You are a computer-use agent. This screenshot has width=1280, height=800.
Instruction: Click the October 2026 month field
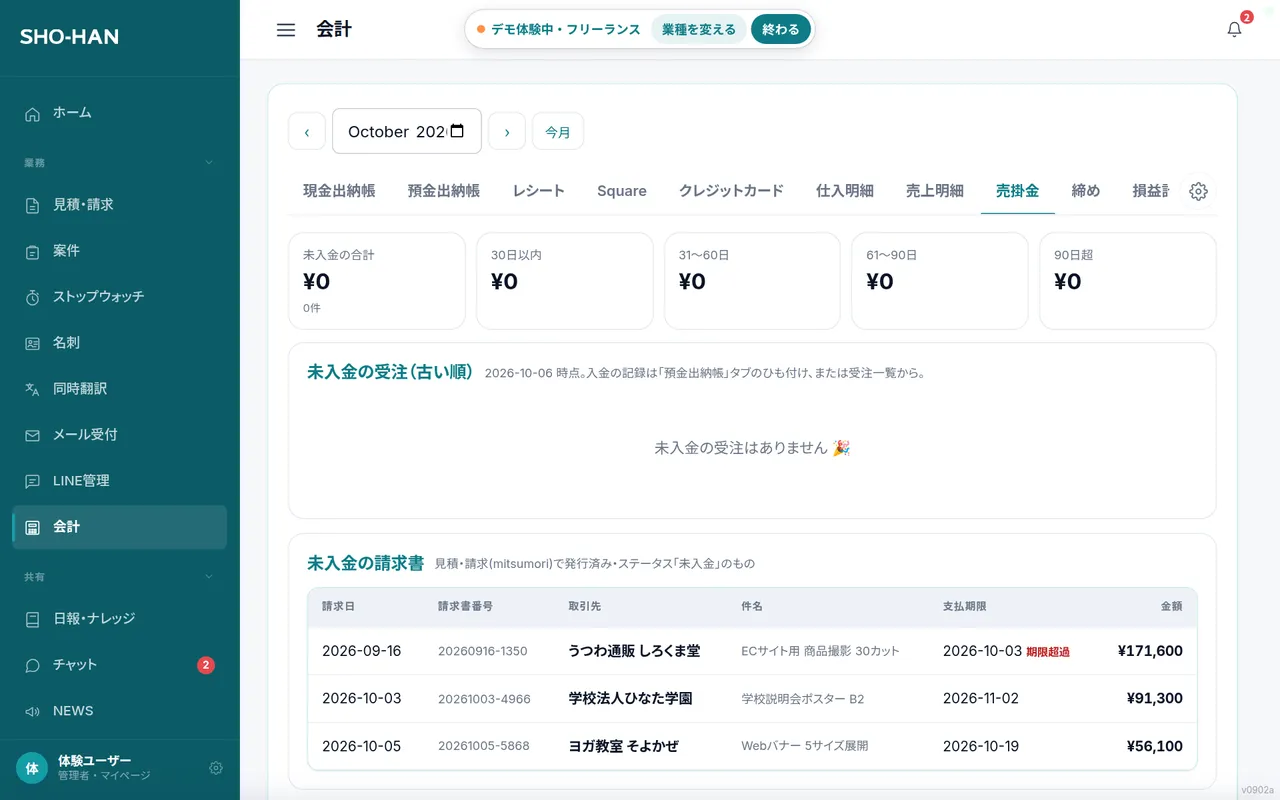tap(407, 131)
